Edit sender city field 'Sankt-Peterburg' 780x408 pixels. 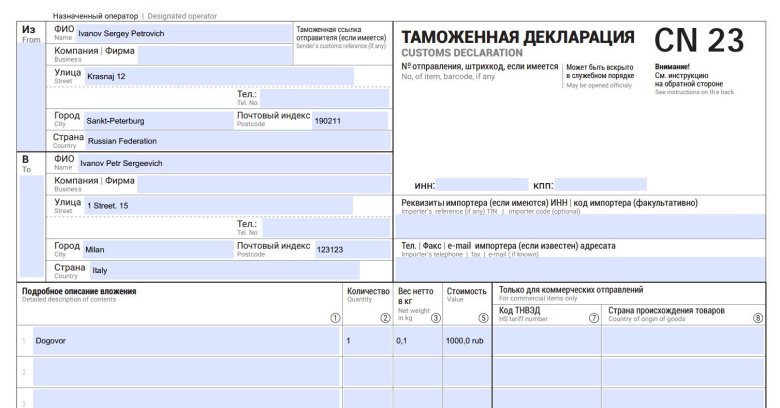(157, 120)
